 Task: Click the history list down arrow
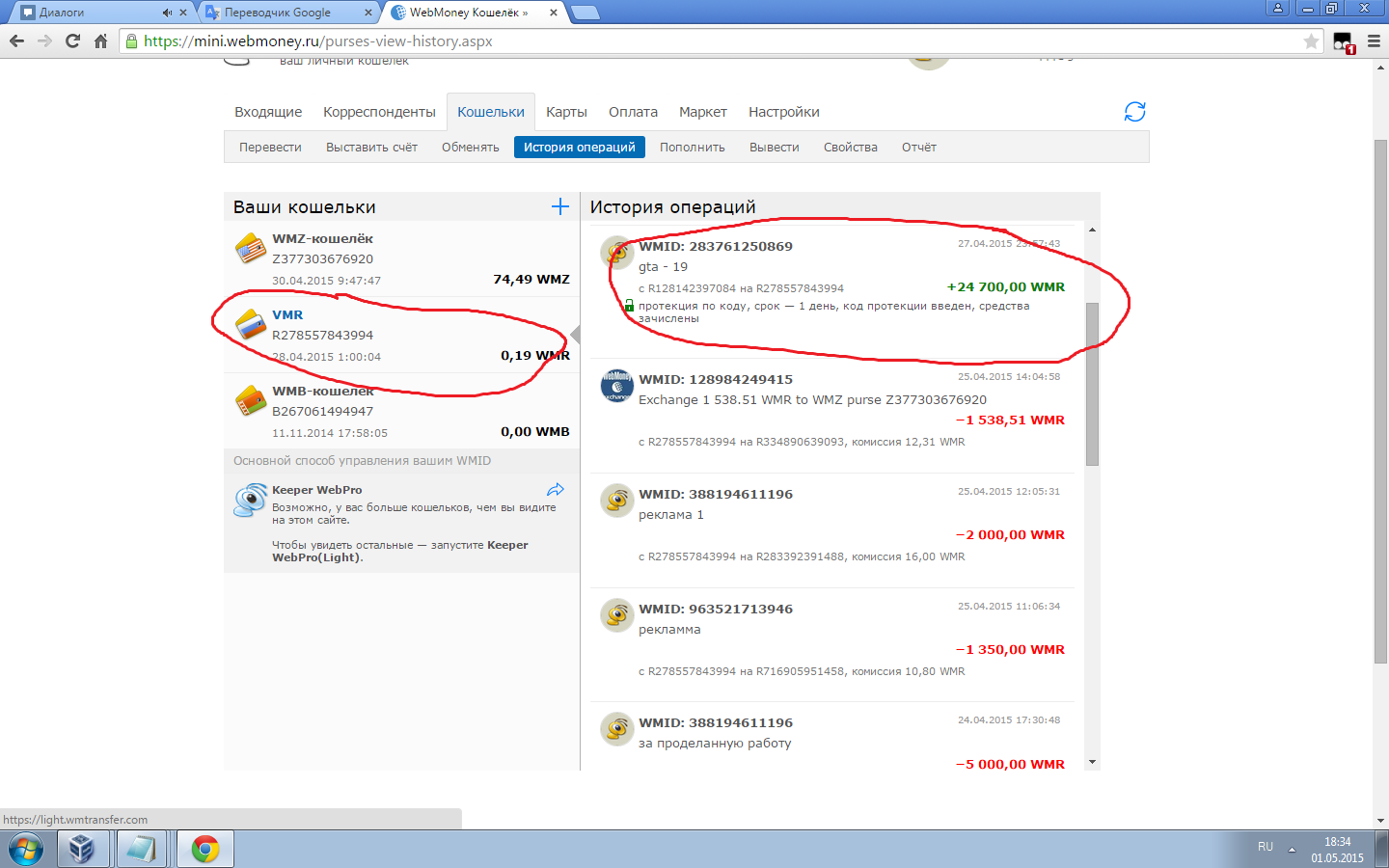tap(1092, 762)
